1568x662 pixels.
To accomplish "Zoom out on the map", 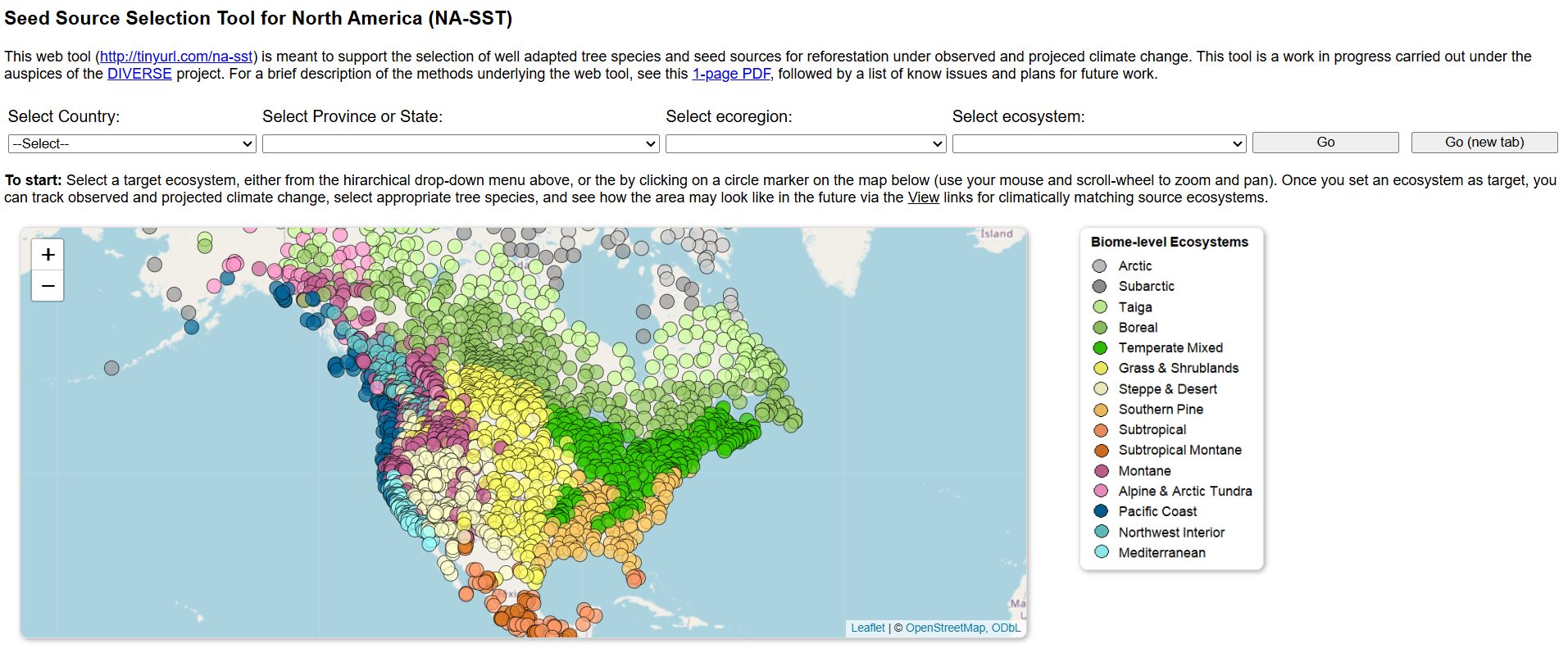I will [48, 286].
